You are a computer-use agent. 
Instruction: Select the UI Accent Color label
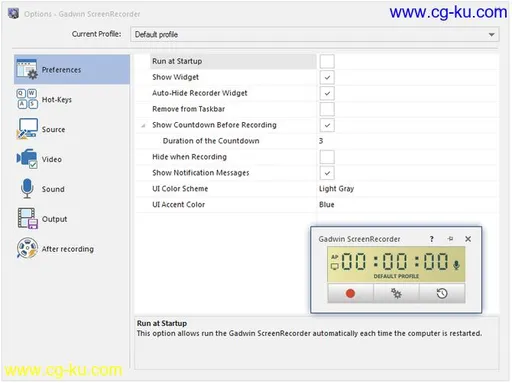(178, 205)
